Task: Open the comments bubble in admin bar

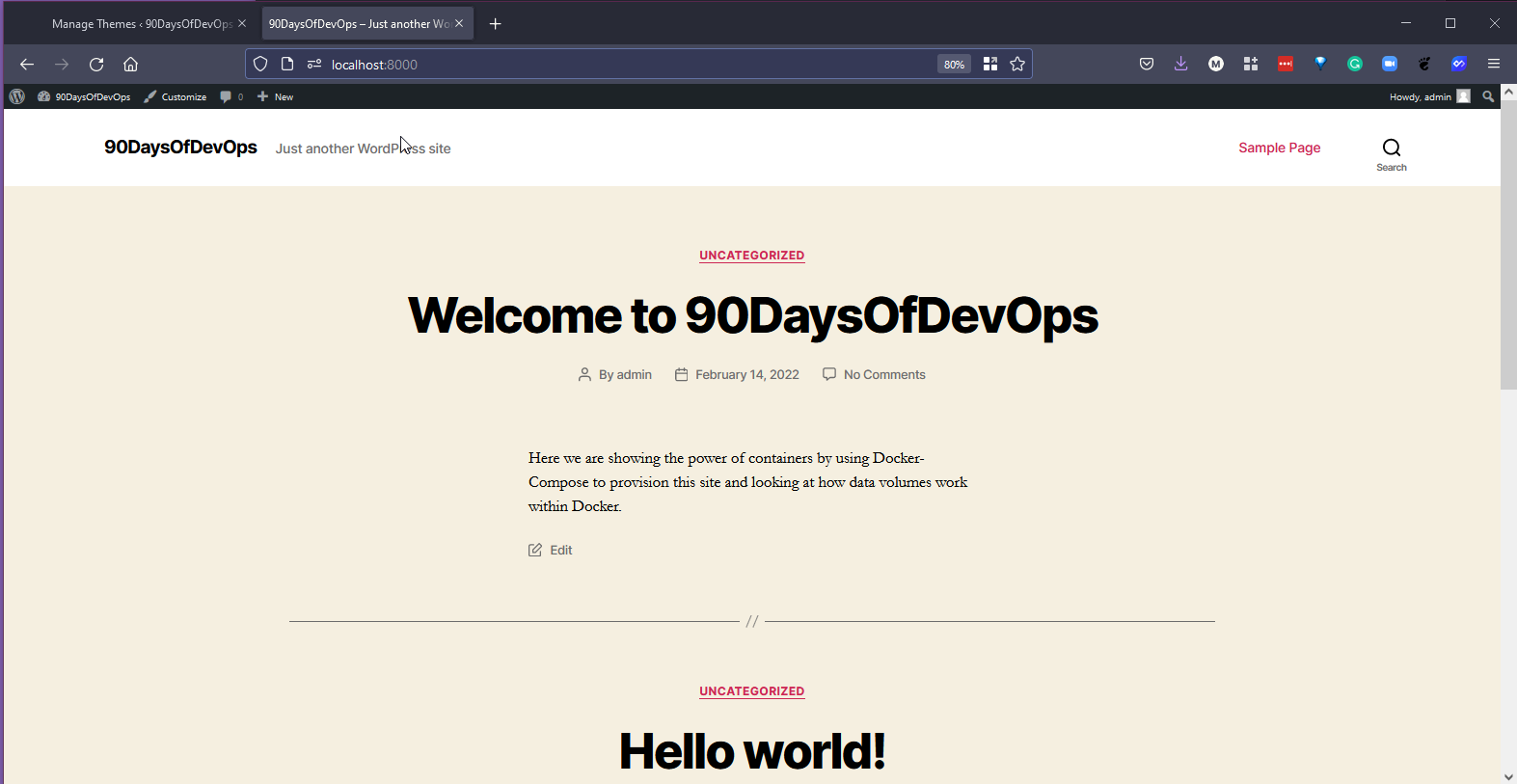Action: pos(230,96)
